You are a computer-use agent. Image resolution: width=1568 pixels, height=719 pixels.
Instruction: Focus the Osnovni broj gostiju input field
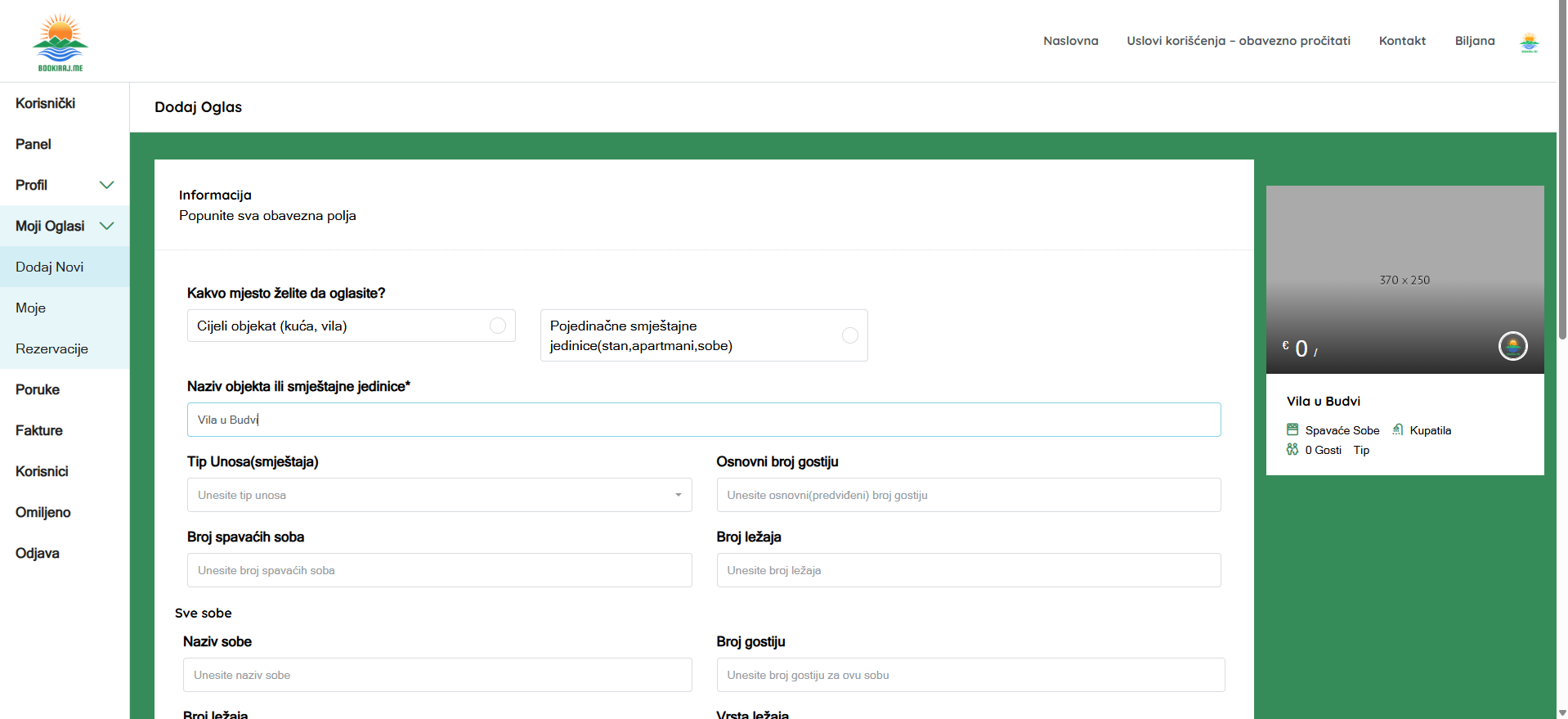coord(968,495)
